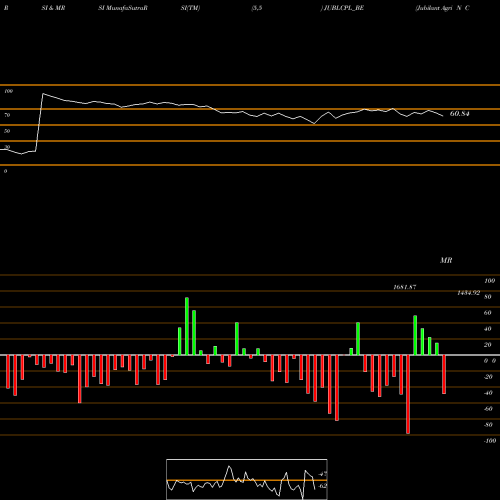
Task: Click the MR panel title label
Action: 446,260
